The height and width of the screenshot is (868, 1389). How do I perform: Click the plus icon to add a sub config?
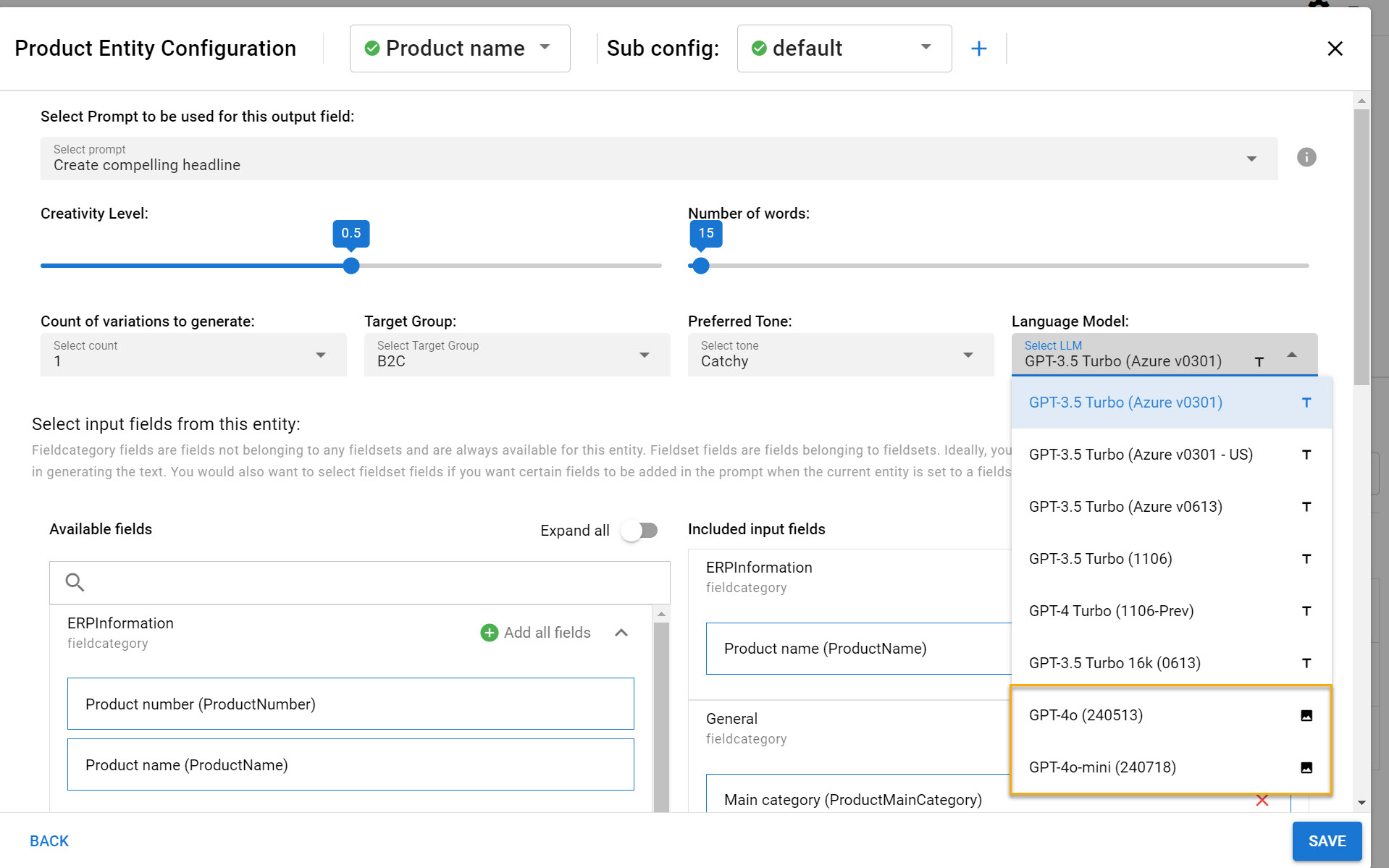coord(978,49)
